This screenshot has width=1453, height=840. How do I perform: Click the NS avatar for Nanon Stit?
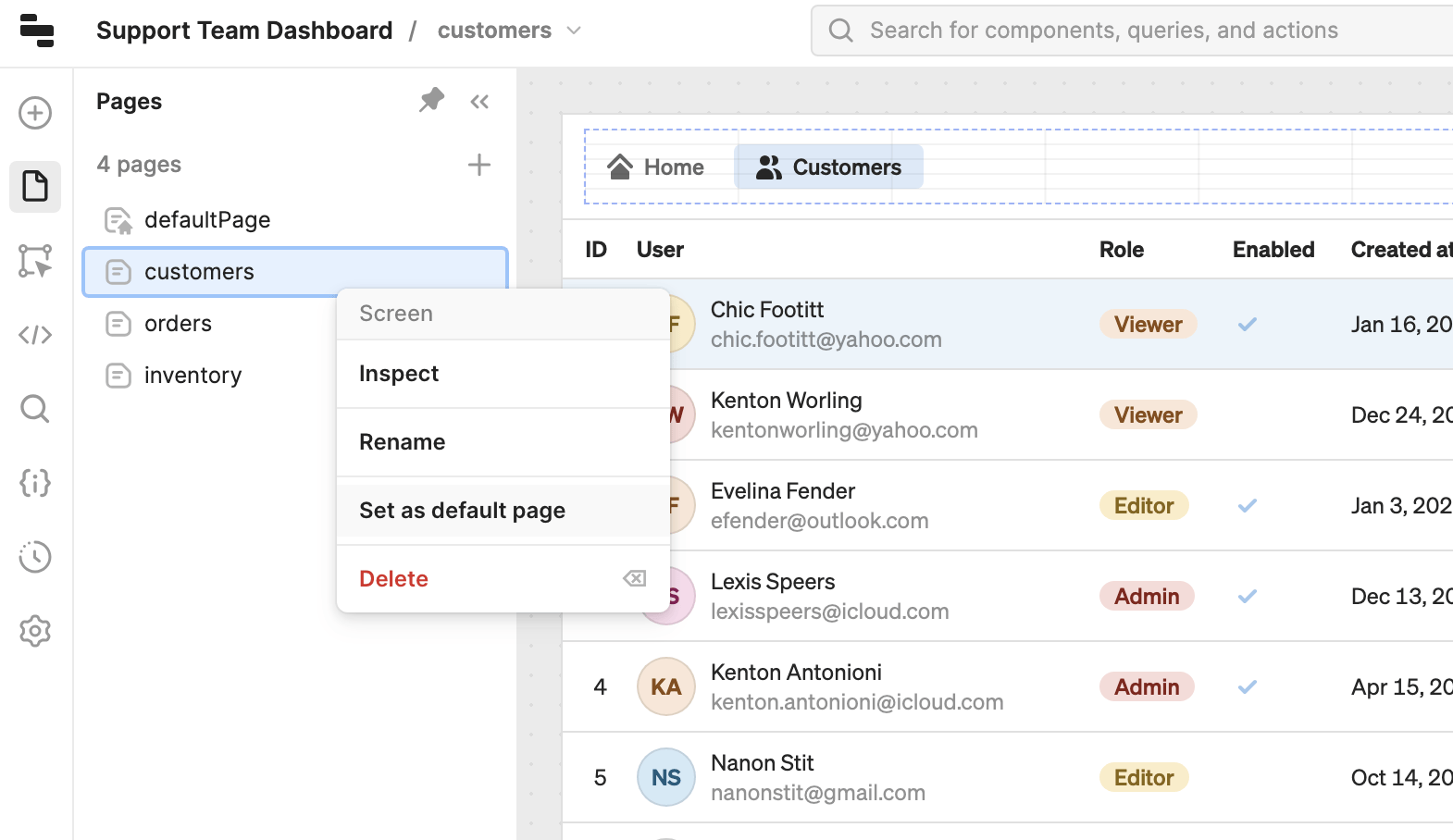tap(666, 777)
